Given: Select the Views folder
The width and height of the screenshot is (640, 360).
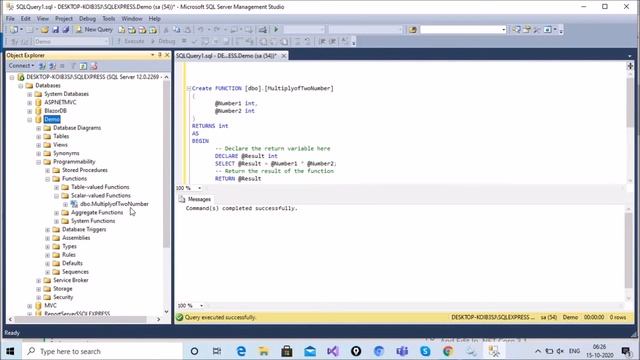Looking at the screenshot, I should pos(60,145).
